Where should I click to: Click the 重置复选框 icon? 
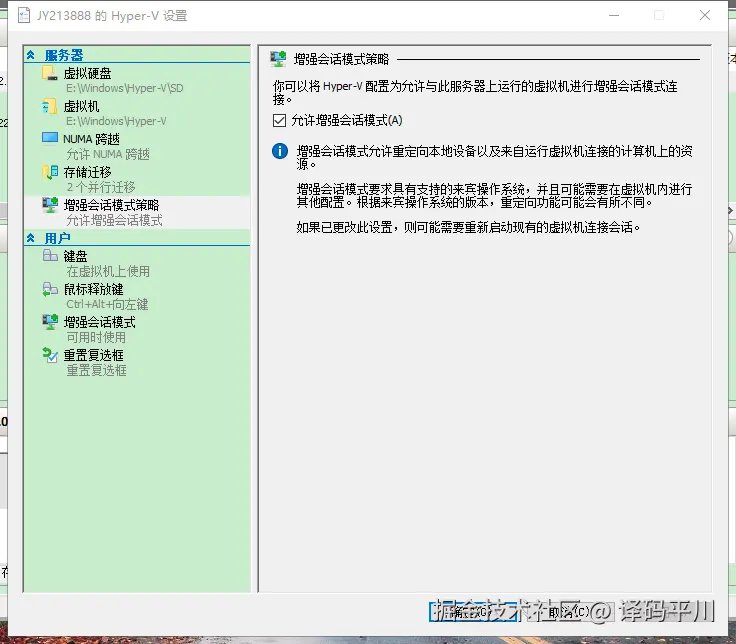pos(49,355)
